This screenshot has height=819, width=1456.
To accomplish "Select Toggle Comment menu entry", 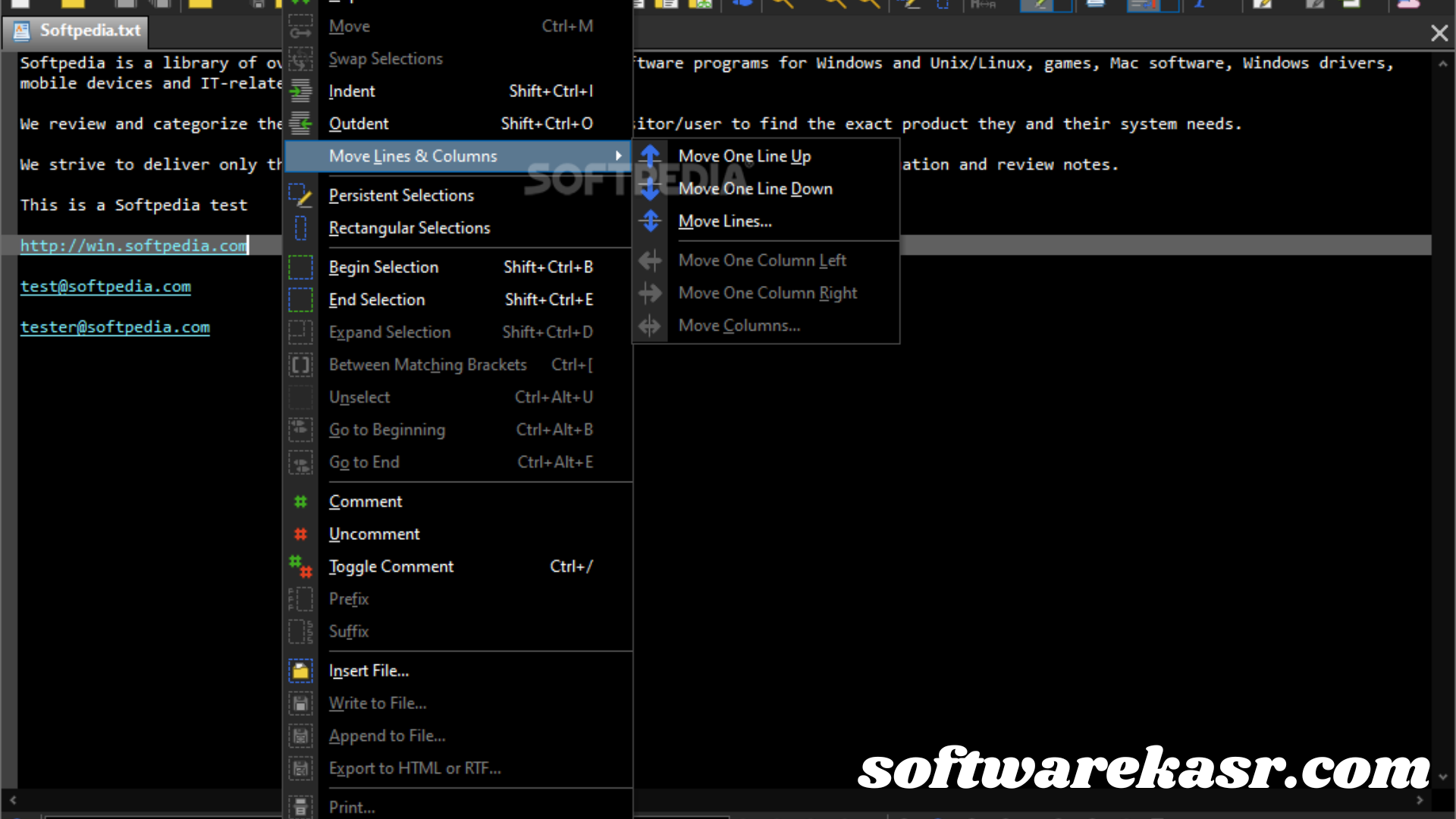I will coord(458,566).
